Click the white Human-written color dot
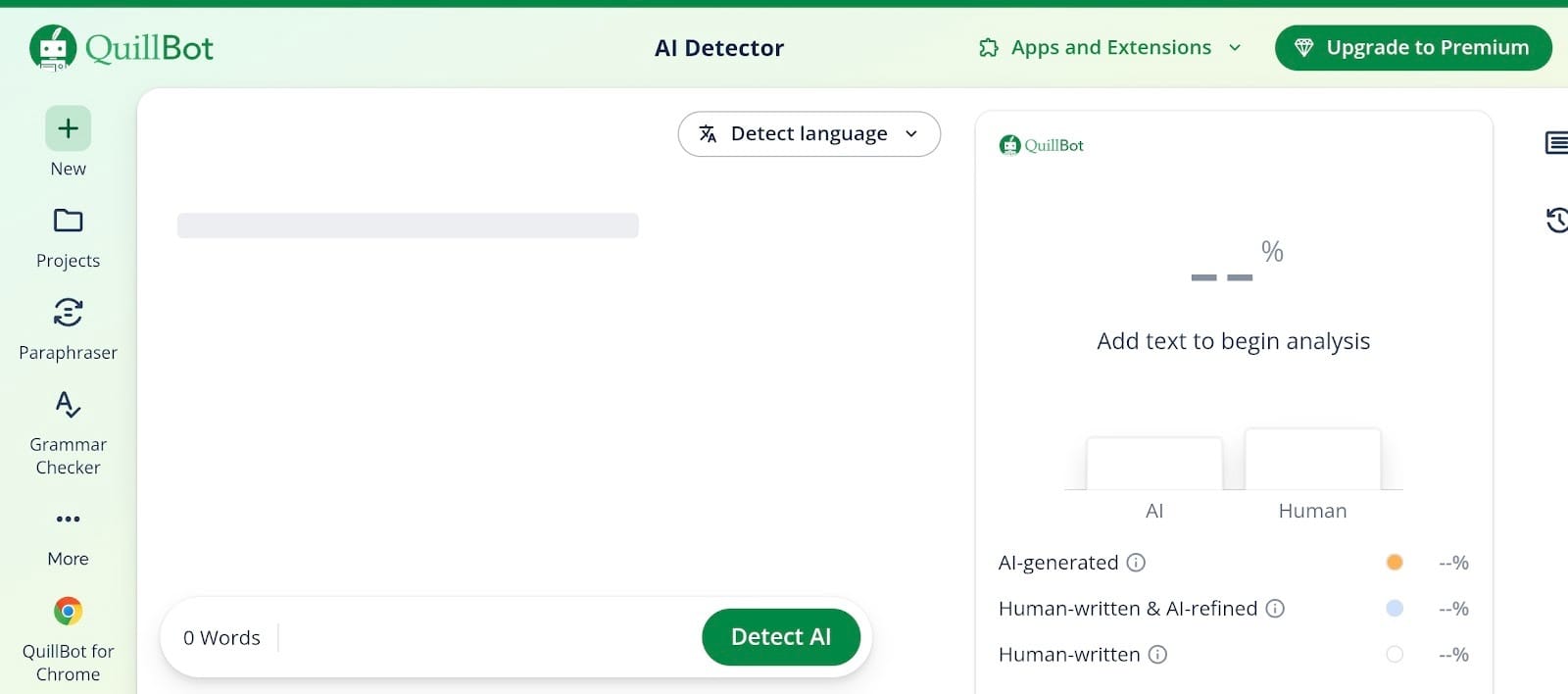The height and width of the screenshot is (694, 1568). pyautogui.click(x=1395, y=655)
